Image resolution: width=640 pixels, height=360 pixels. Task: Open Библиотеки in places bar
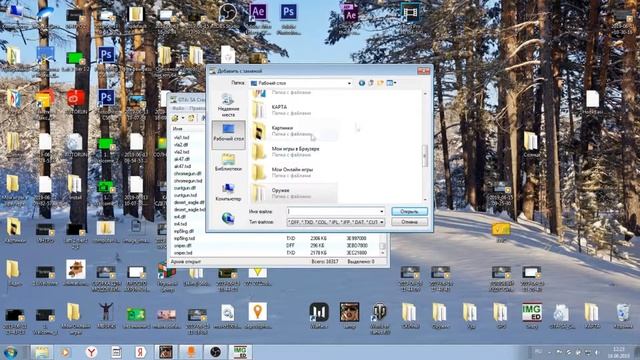click(x=228, y=162)
